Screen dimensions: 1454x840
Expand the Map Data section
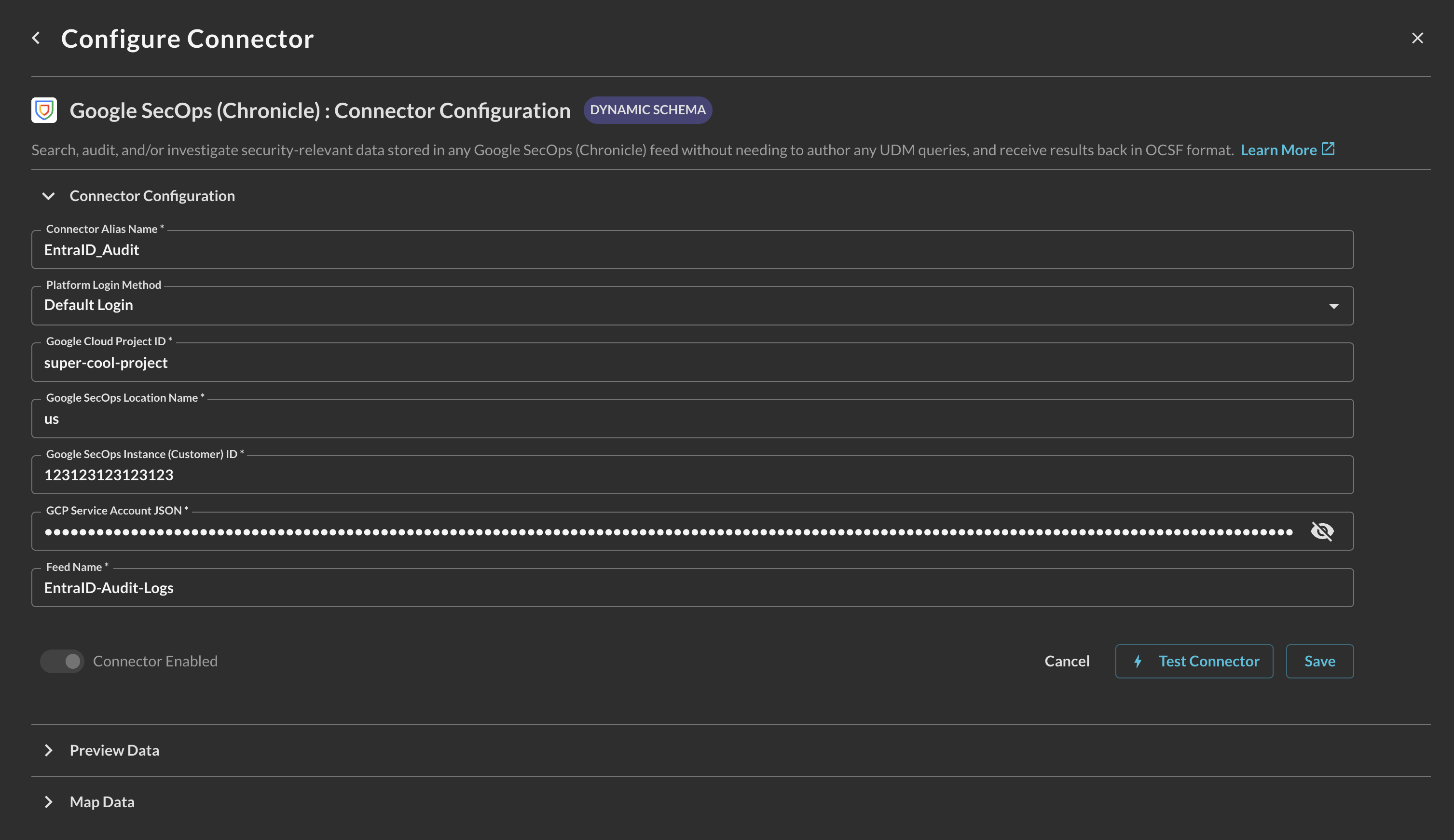point(48,802)
